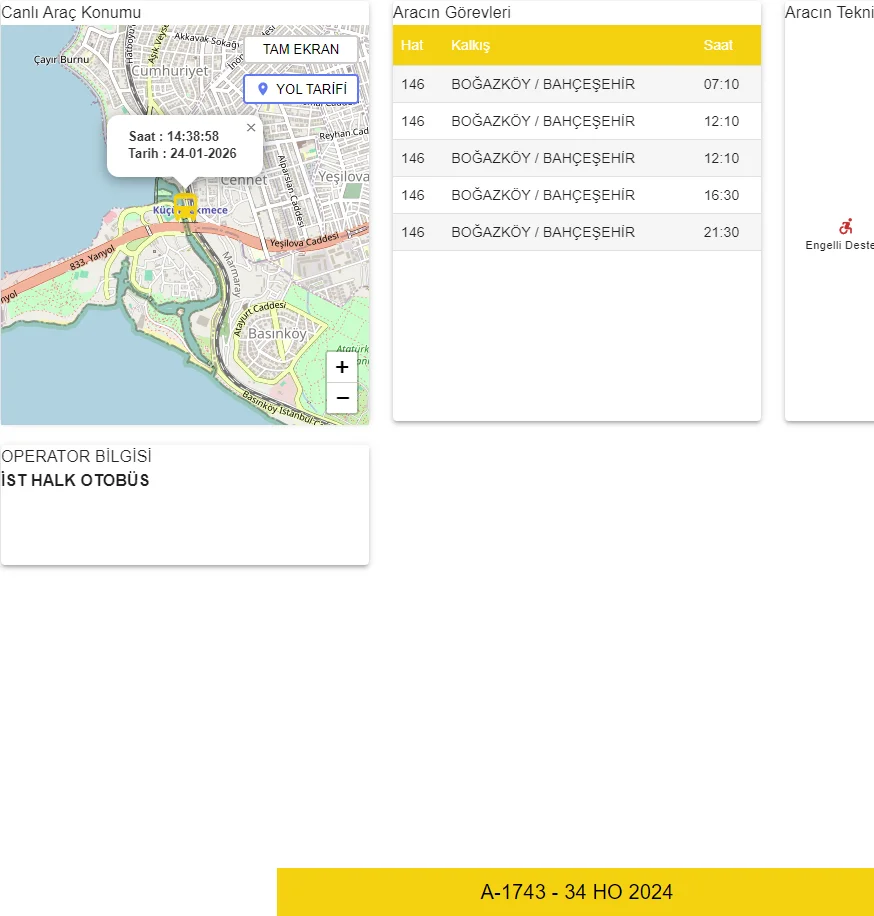Click the Hat column header
Viewport: 874px width, 916px height.
(412, 45)
